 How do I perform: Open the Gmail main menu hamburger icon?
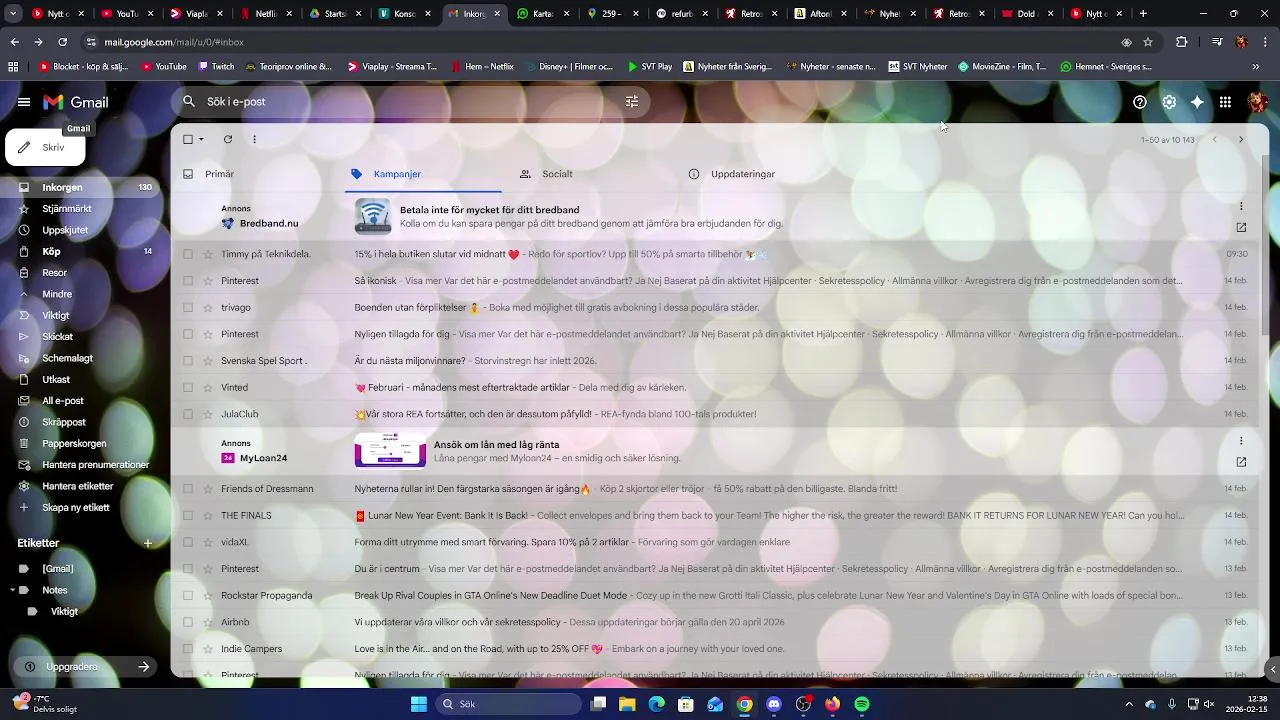24,102
